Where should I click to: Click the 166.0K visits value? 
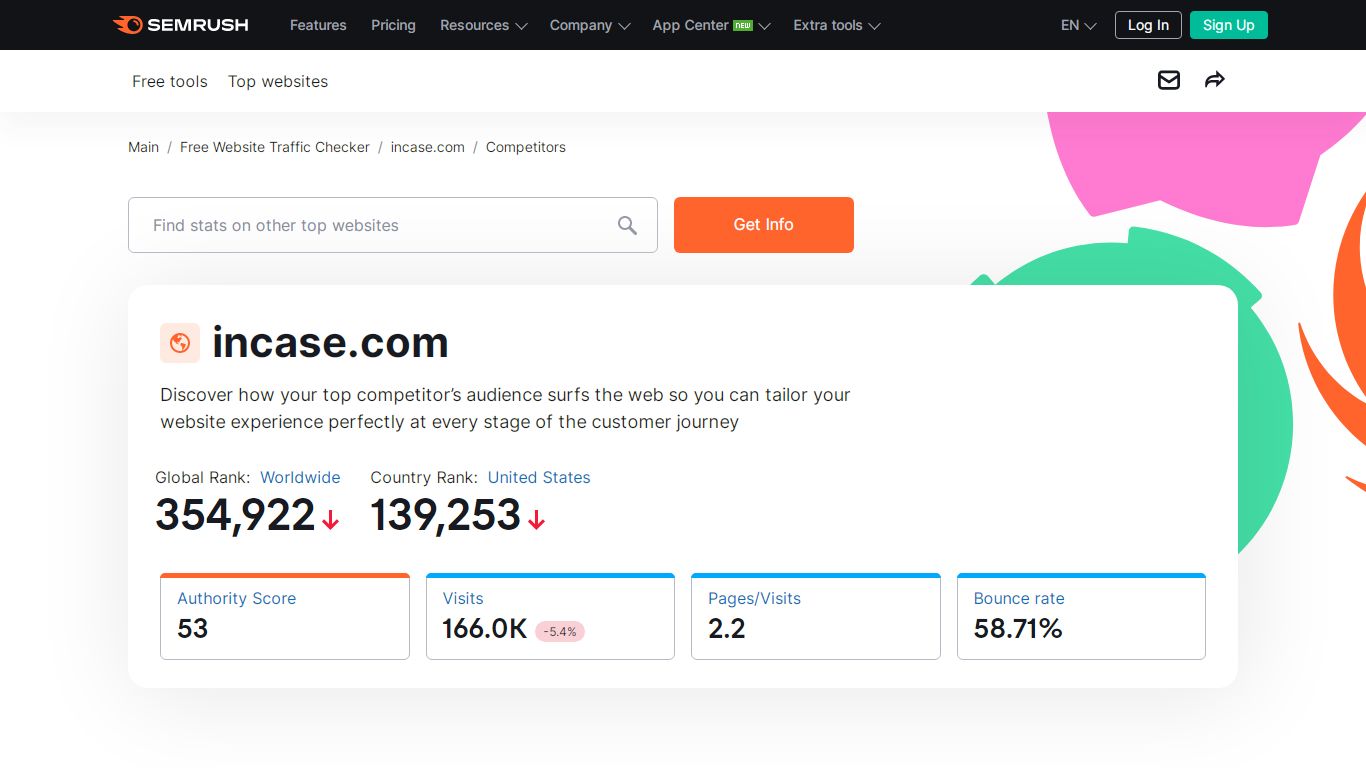[485, 628]
